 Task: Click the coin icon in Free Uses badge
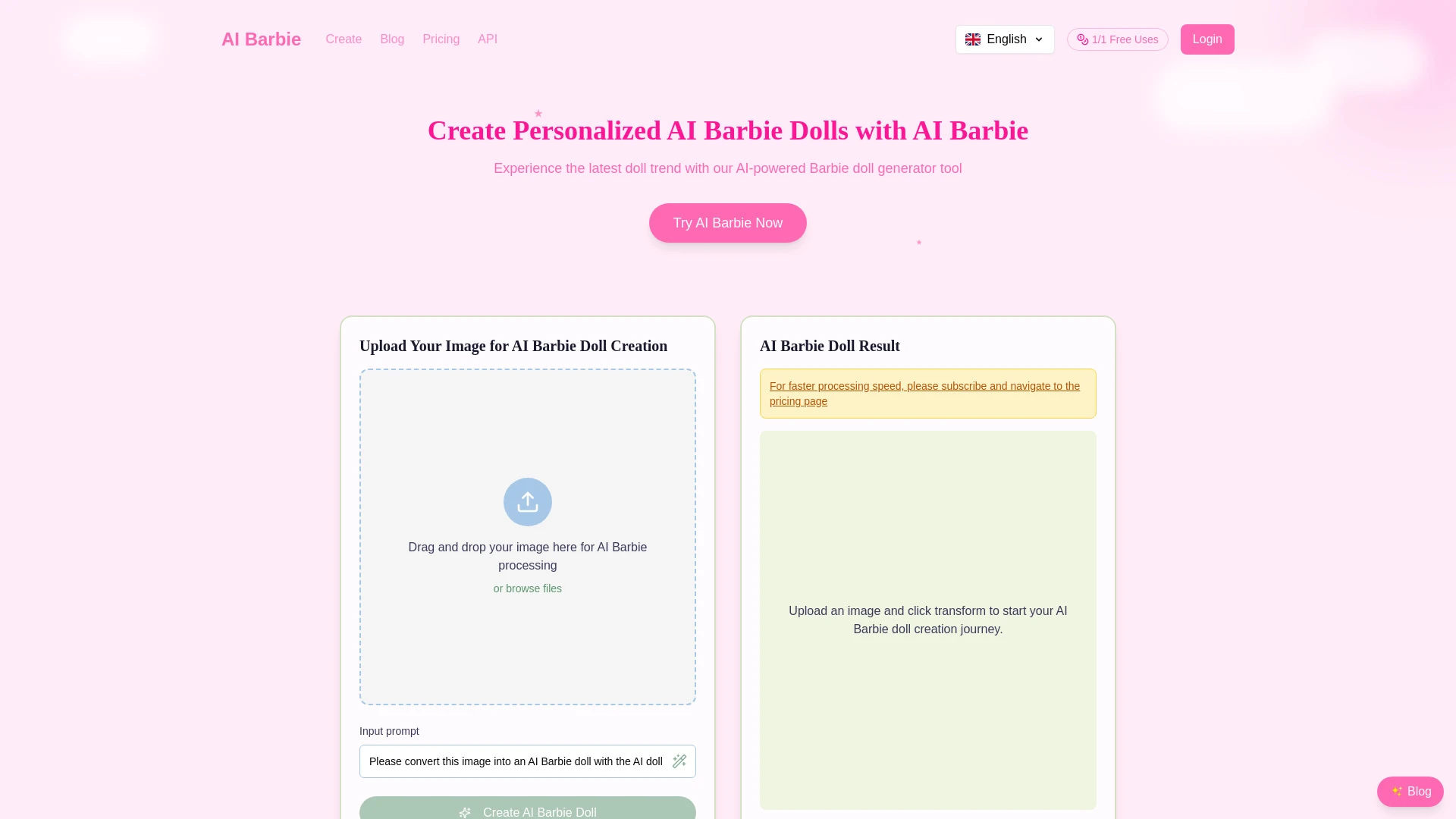coord(1082,39)
